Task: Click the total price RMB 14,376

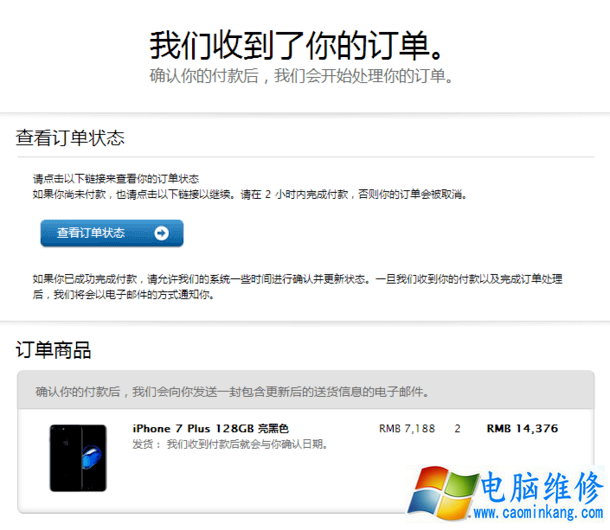Action: coord(522,428)
